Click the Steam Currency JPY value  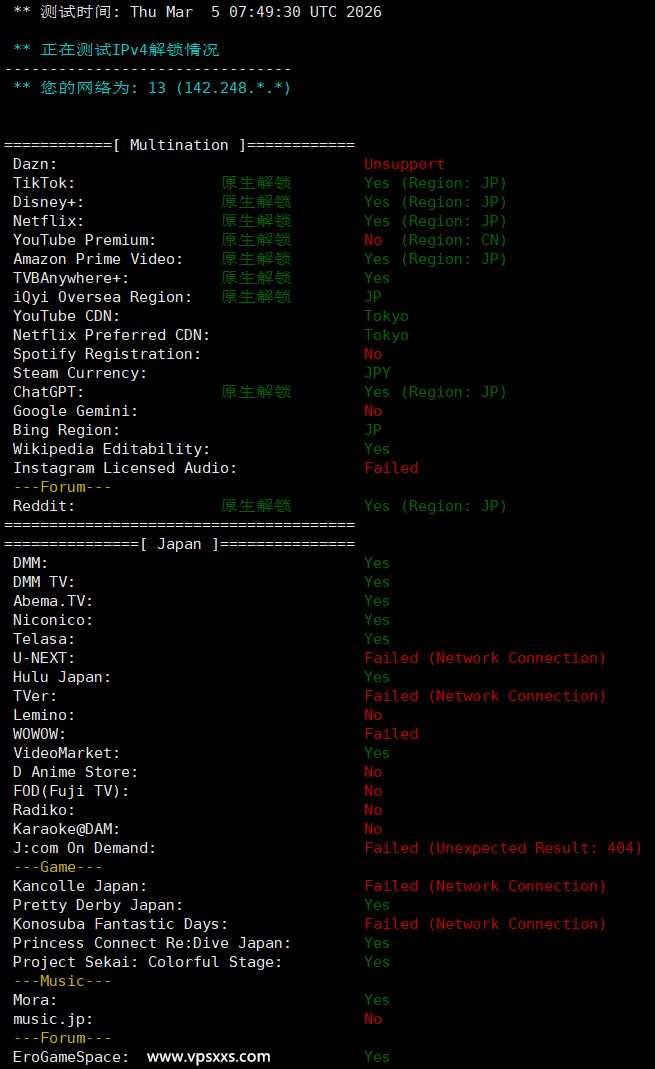tap(377, 373)
